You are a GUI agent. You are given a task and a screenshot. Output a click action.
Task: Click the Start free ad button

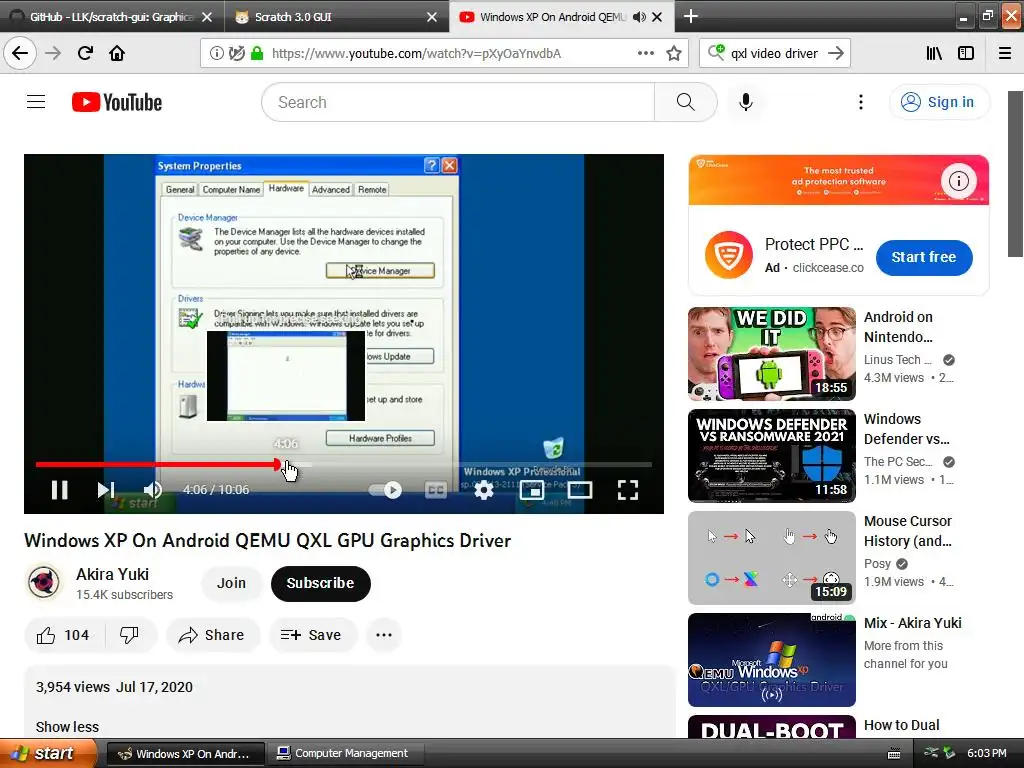923,257
